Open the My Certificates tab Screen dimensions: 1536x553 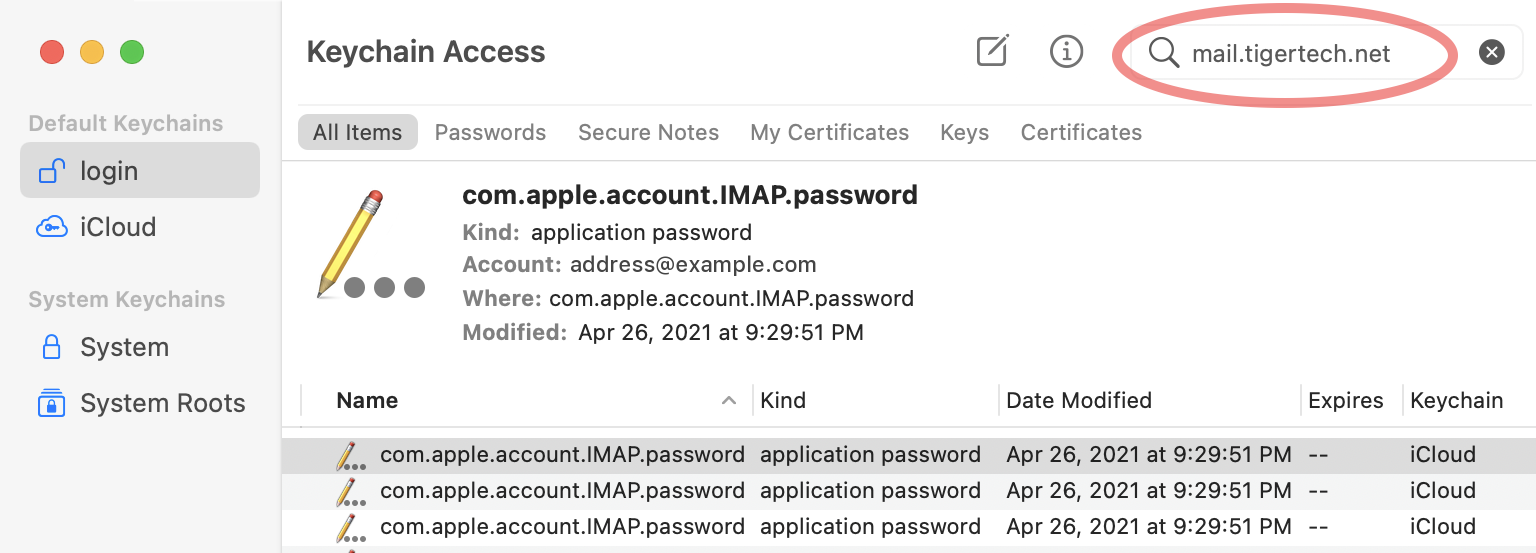point(829,132)
